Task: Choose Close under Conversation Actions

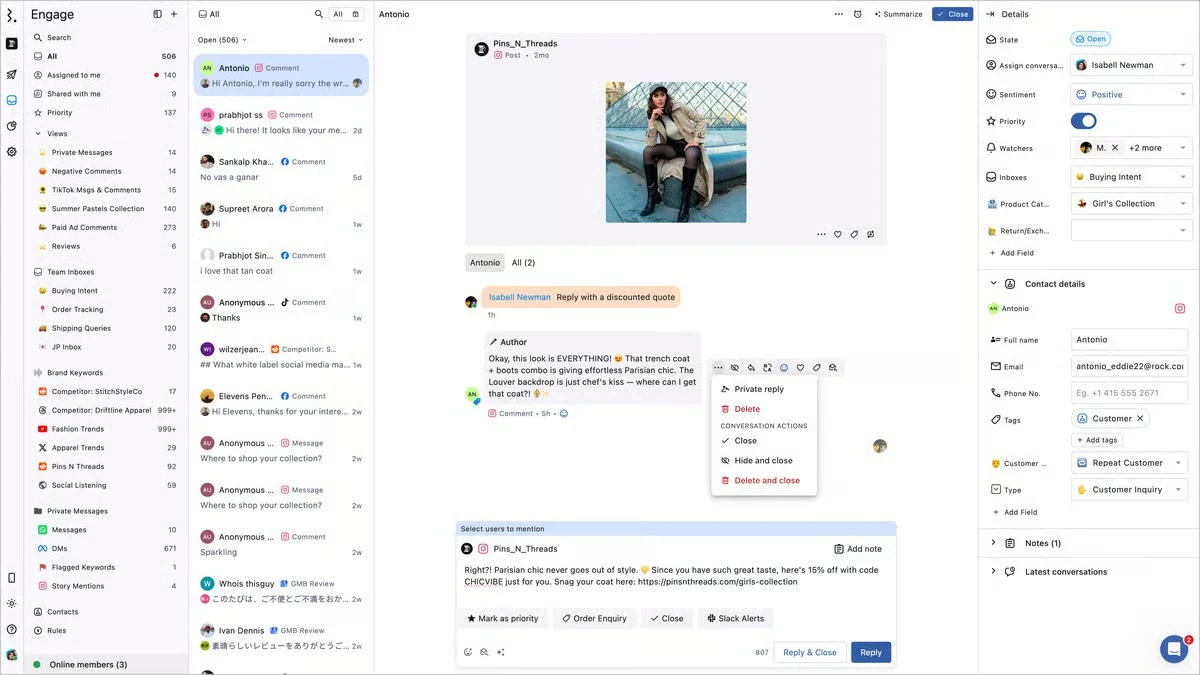Action: (x=764, y=441)
